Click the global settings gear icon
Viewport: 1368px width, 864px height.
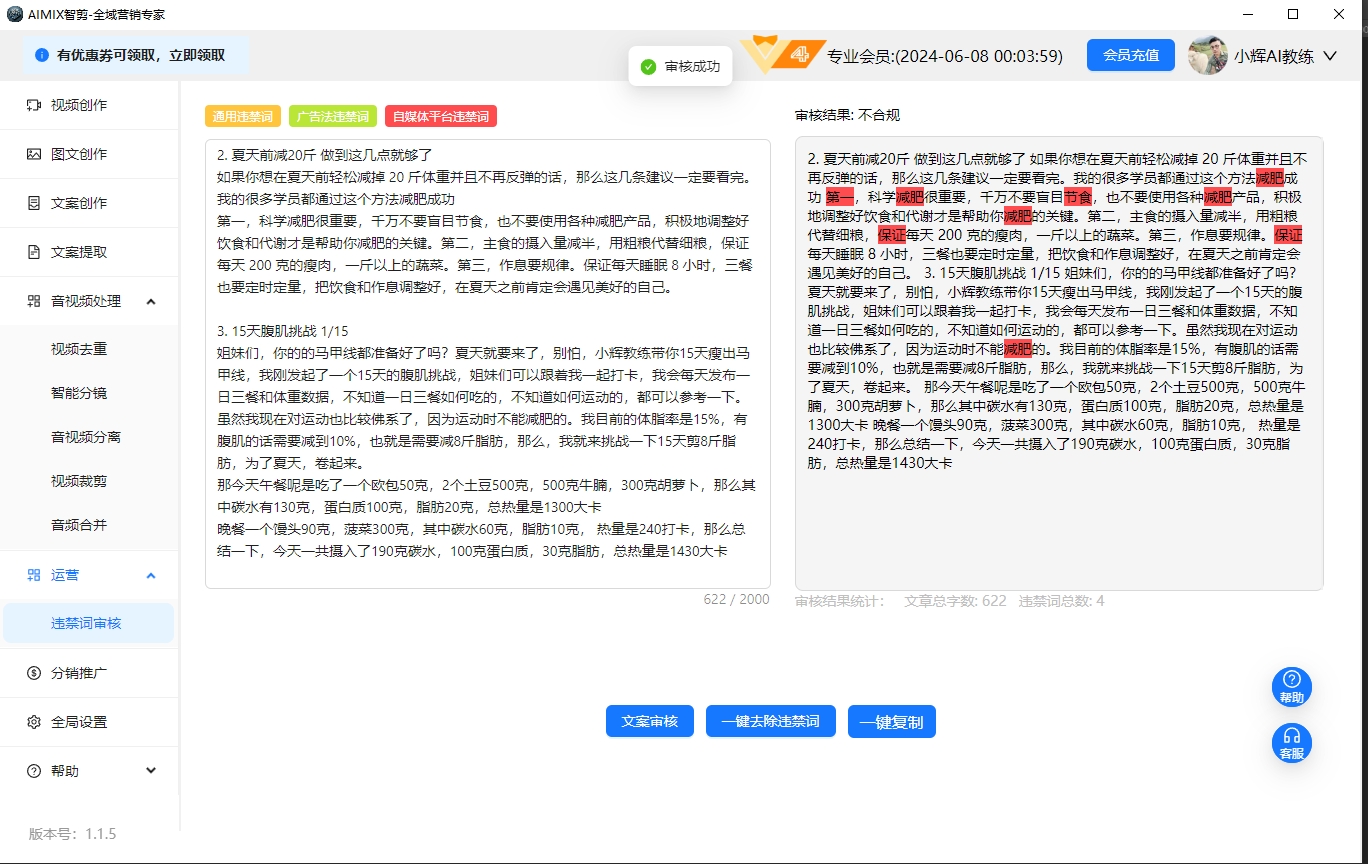(x=34, y=722)
